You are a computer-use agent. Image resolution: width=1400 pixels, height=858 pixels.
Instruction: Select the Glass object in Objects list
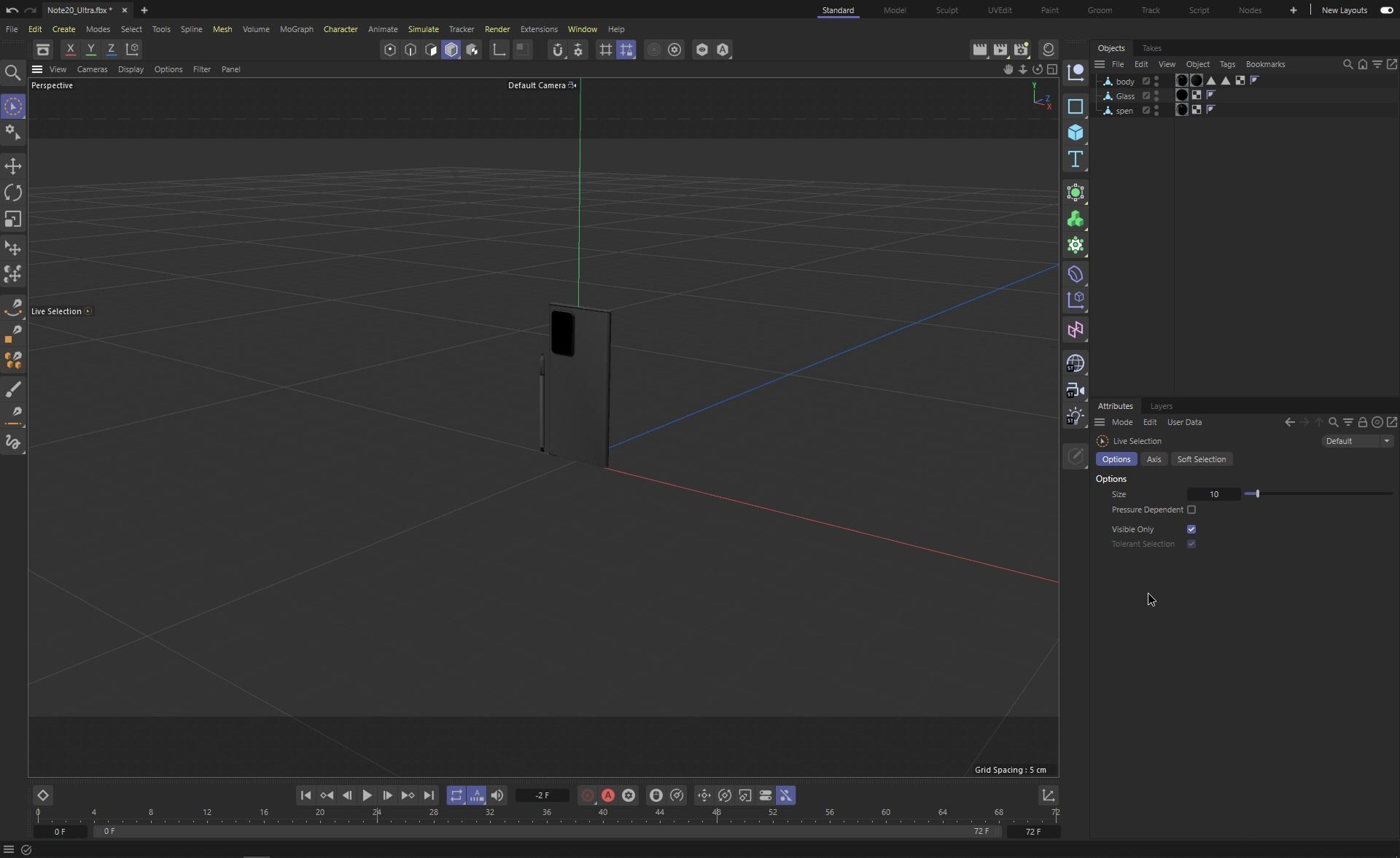(x=1124, y=96)
